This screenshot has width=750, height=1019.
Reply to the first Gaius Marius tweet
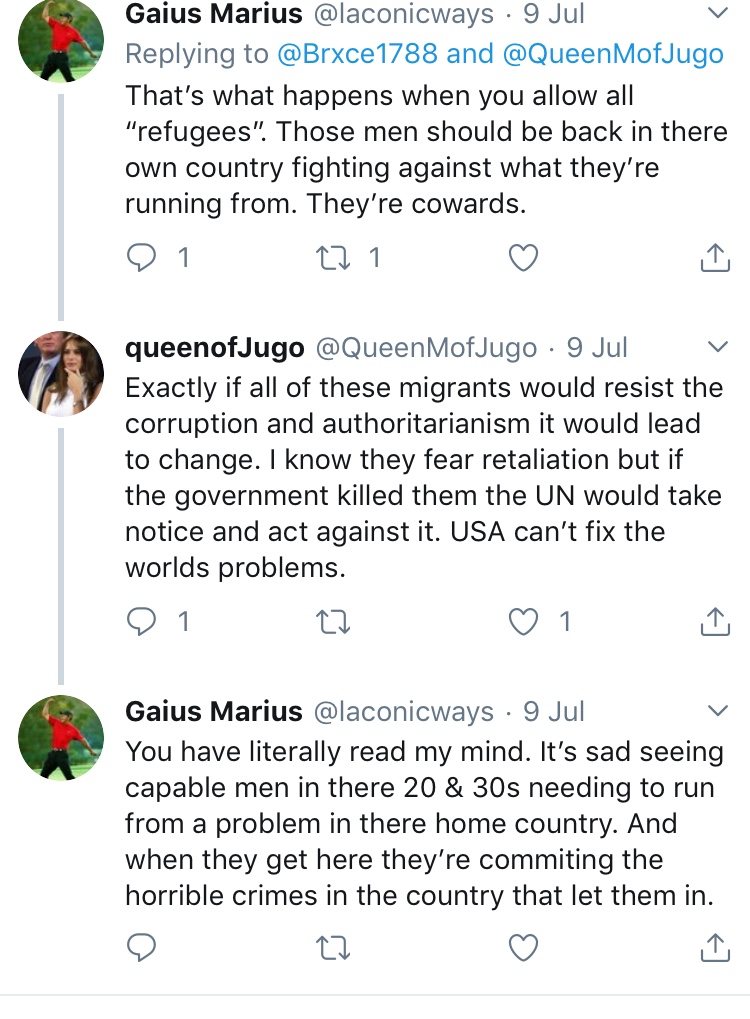(x=142, y=258)
